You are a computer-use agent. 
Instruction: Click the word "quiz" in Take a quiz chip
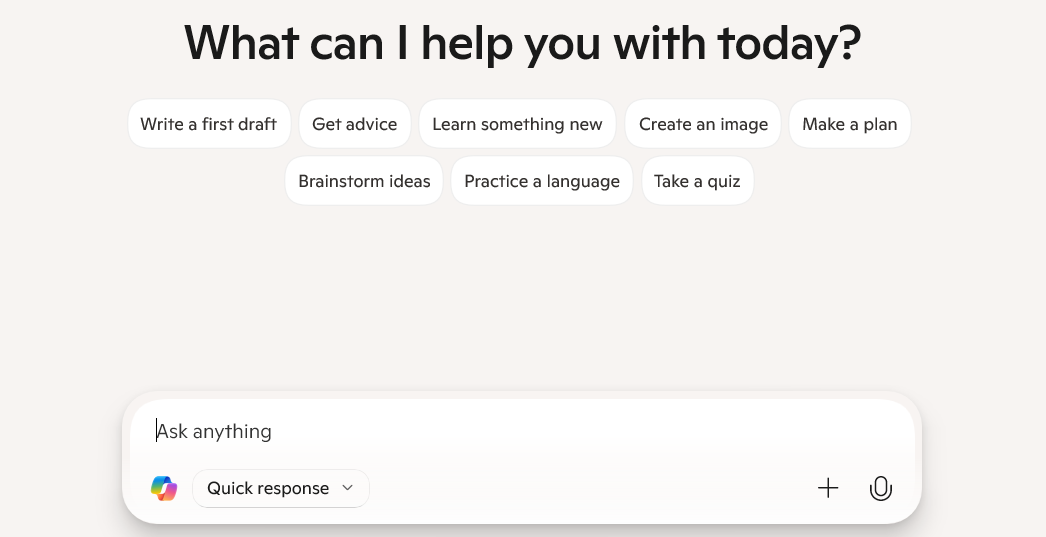pos(723,181)
